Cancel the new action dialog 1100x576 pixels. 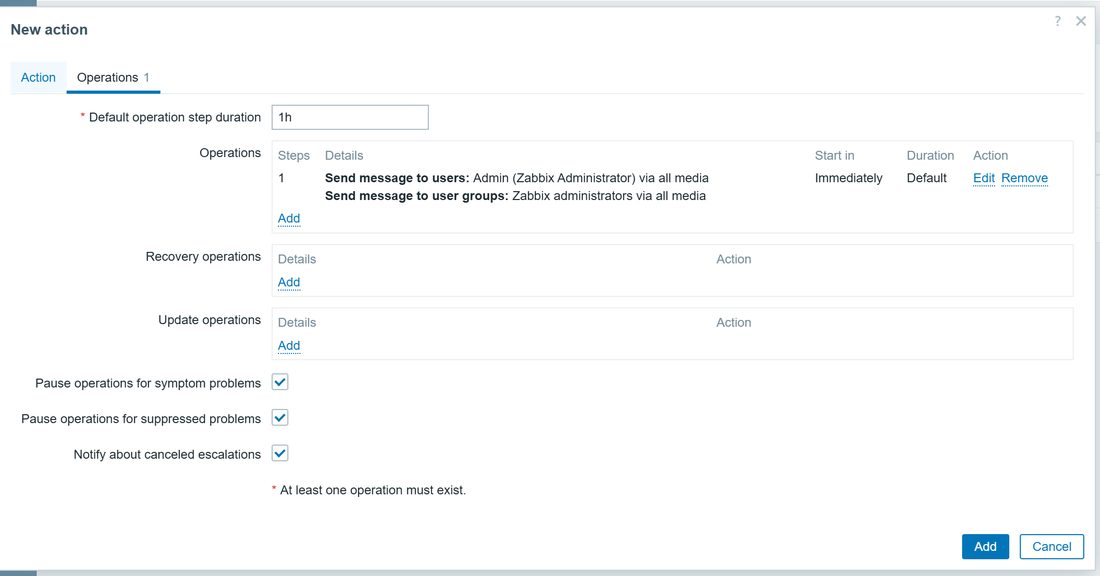coord(1052,547)
